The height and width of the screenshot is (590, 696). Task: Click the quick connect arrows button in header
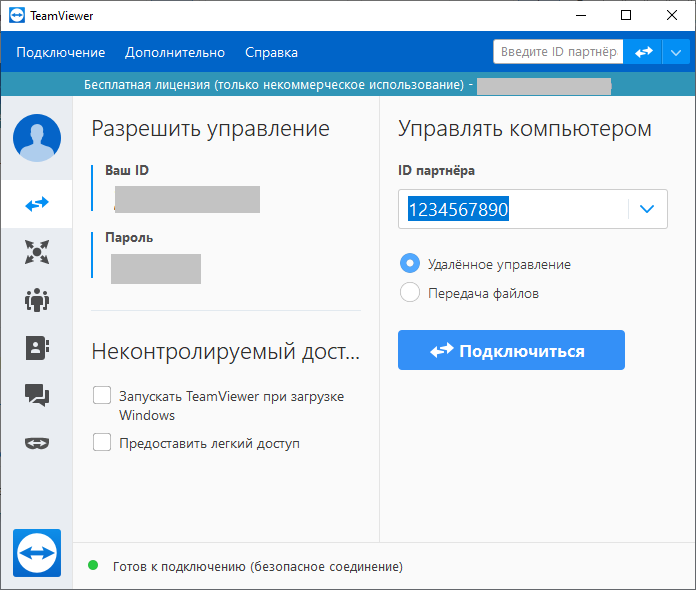643,52
